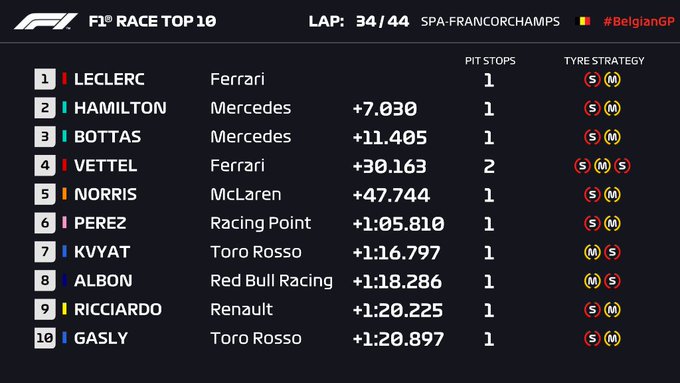The height and width of the screenshot is (383, 680).
Task: Click Kvyat's medium tyre icon
Action: pos(592,252)
